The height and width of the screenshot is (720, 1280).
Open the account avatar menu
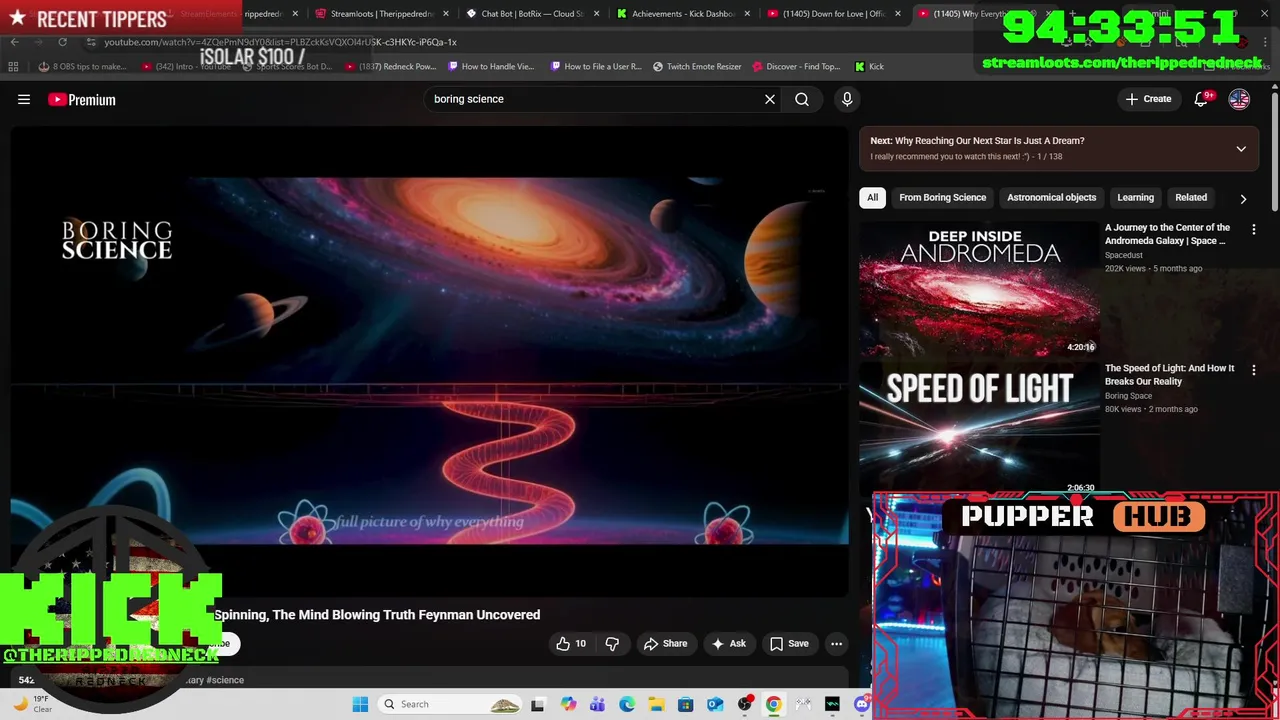click(1239, 99)
